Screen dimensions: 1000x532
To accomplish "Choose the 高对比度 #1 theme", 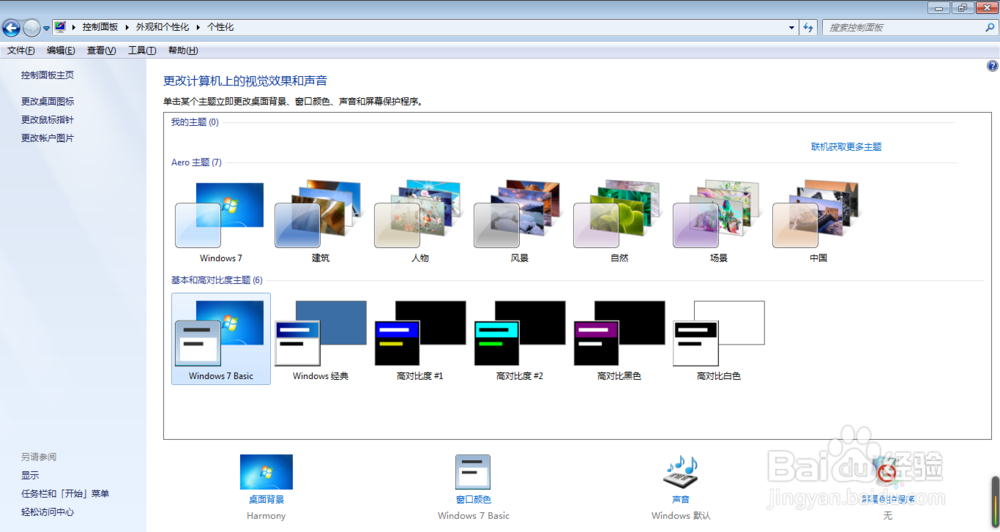I will pos(420,339).
